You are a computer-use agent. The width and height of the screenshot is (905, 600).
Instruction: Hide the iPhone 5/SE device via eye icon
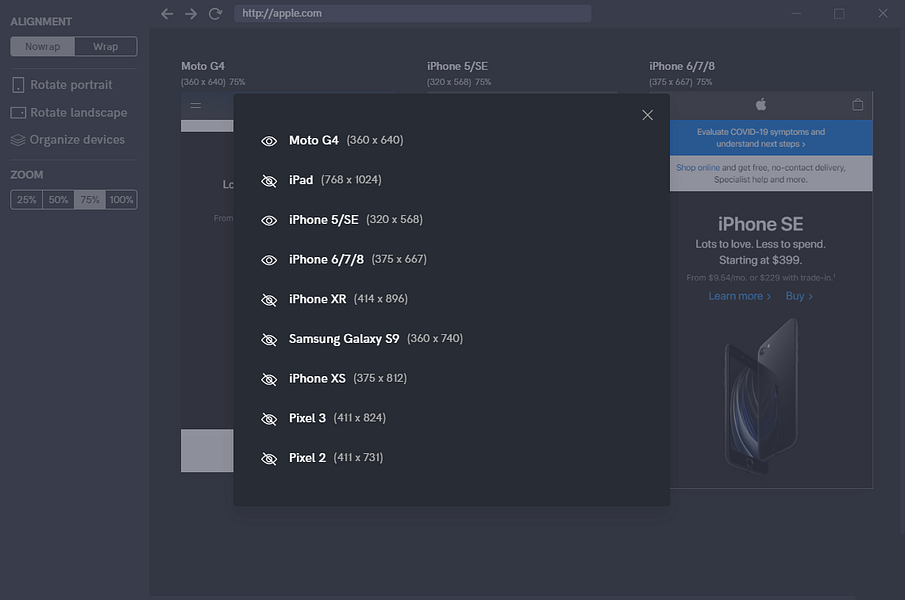tap(269, 220)
